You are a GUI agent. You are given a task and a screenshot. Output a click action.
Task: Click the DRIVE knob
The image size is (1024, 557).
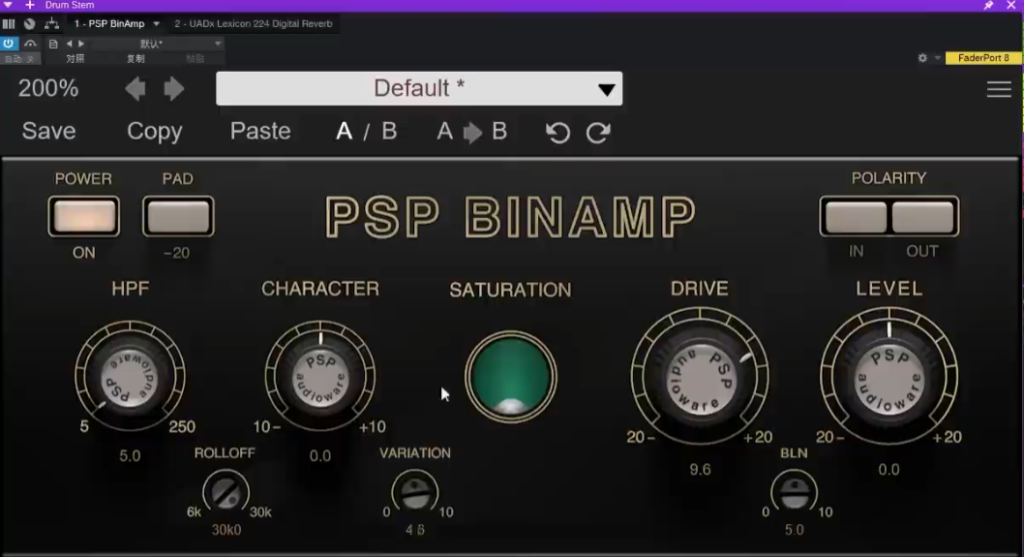[x=700, y=377]
